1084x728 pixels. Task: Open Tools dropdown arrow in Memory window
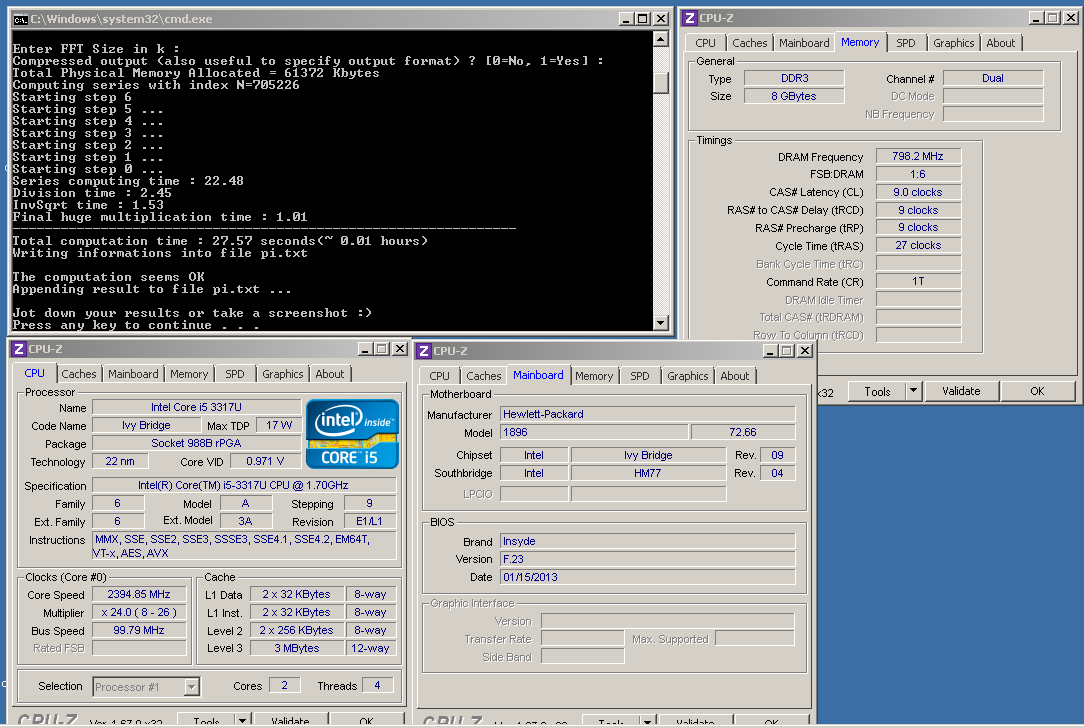point(913,391)
